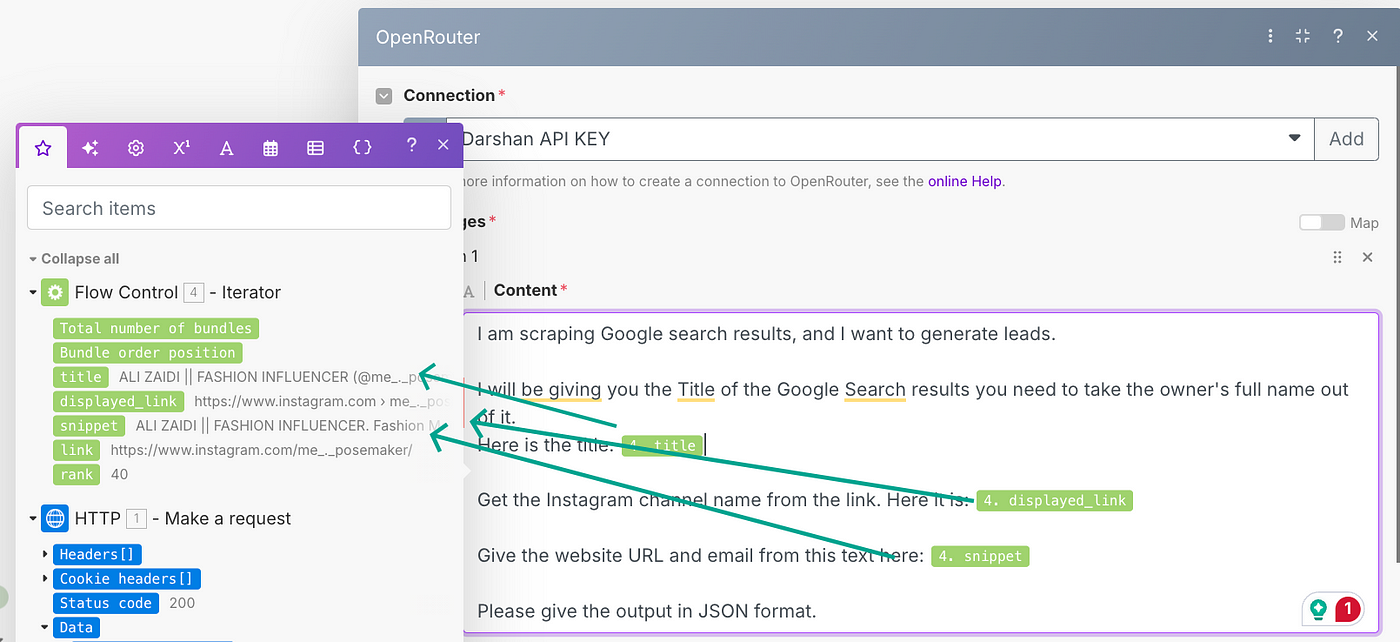Viewport: 1400px width, 642px height.
Task: Close the mapping panel with X
Action: point(443,145)
